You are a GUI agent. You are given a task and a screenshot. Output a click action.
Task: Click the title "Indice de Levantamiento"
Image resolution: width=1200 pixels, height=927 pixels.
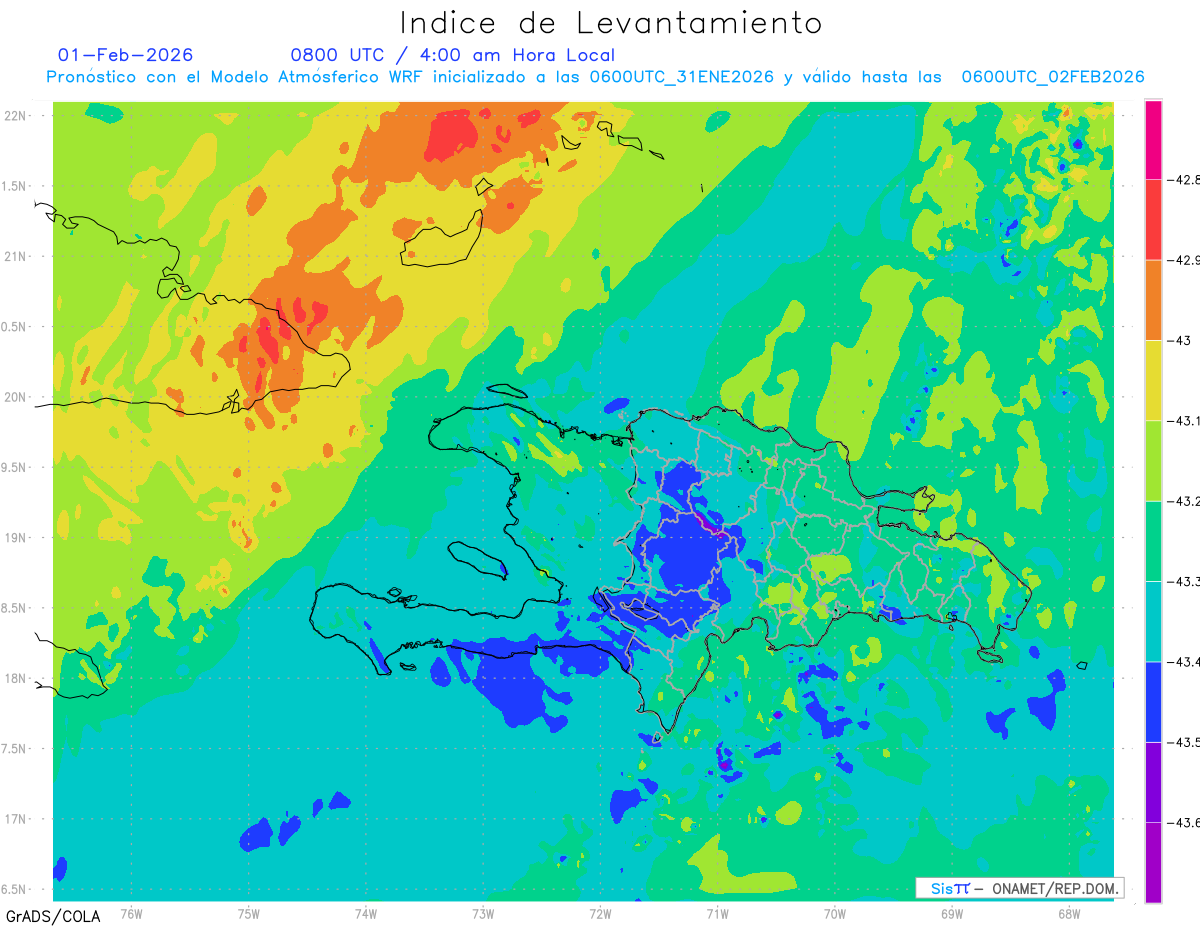(611, 22)
